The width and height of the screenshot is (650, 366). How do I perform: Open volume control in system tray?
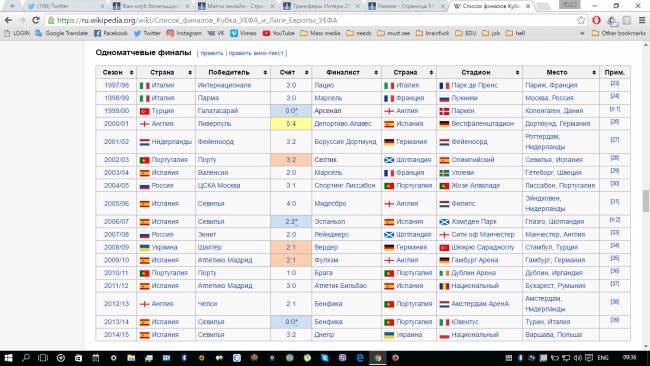(577, 358)
